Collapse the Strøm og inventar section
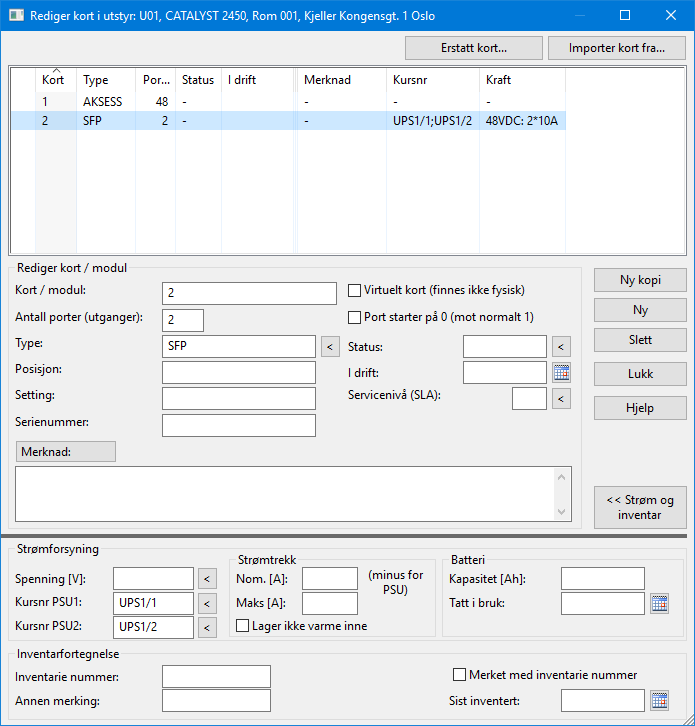This screenshot has width=695, height=726. point(640,507)
